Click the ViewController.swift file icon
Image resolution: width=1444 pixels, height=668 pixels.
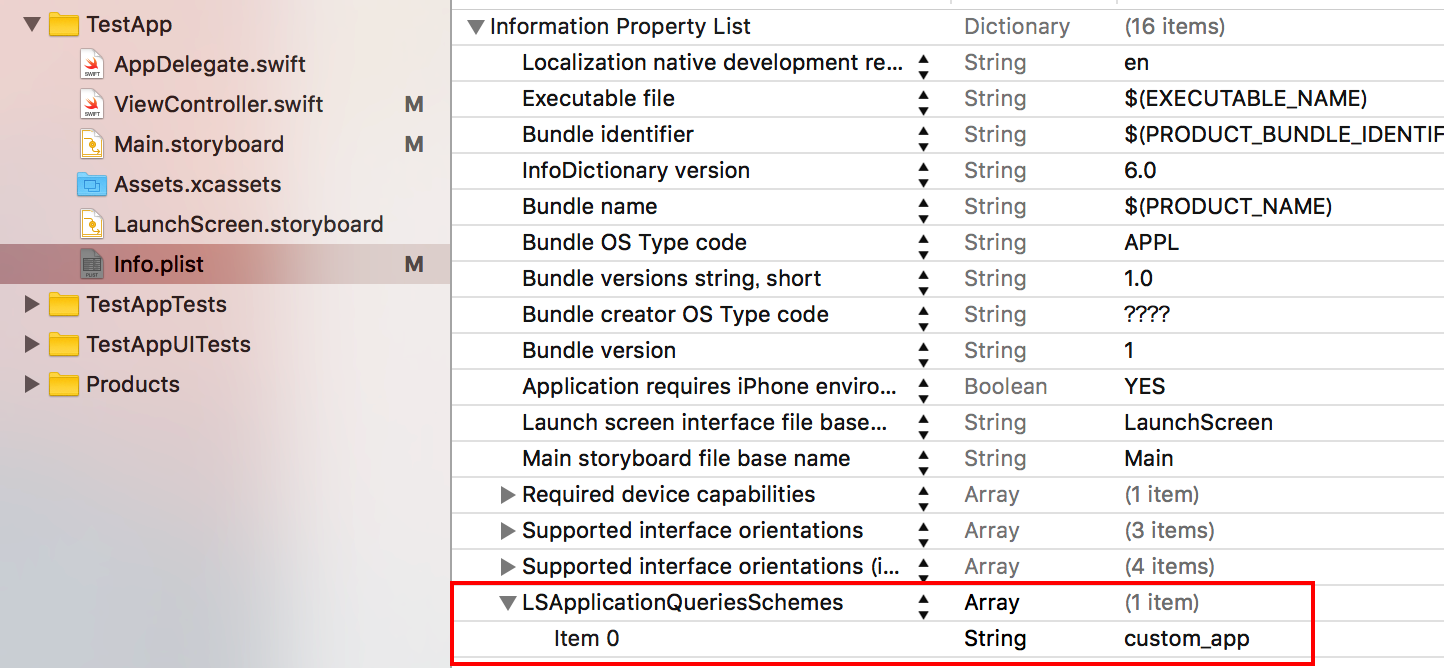coord(92,105)
